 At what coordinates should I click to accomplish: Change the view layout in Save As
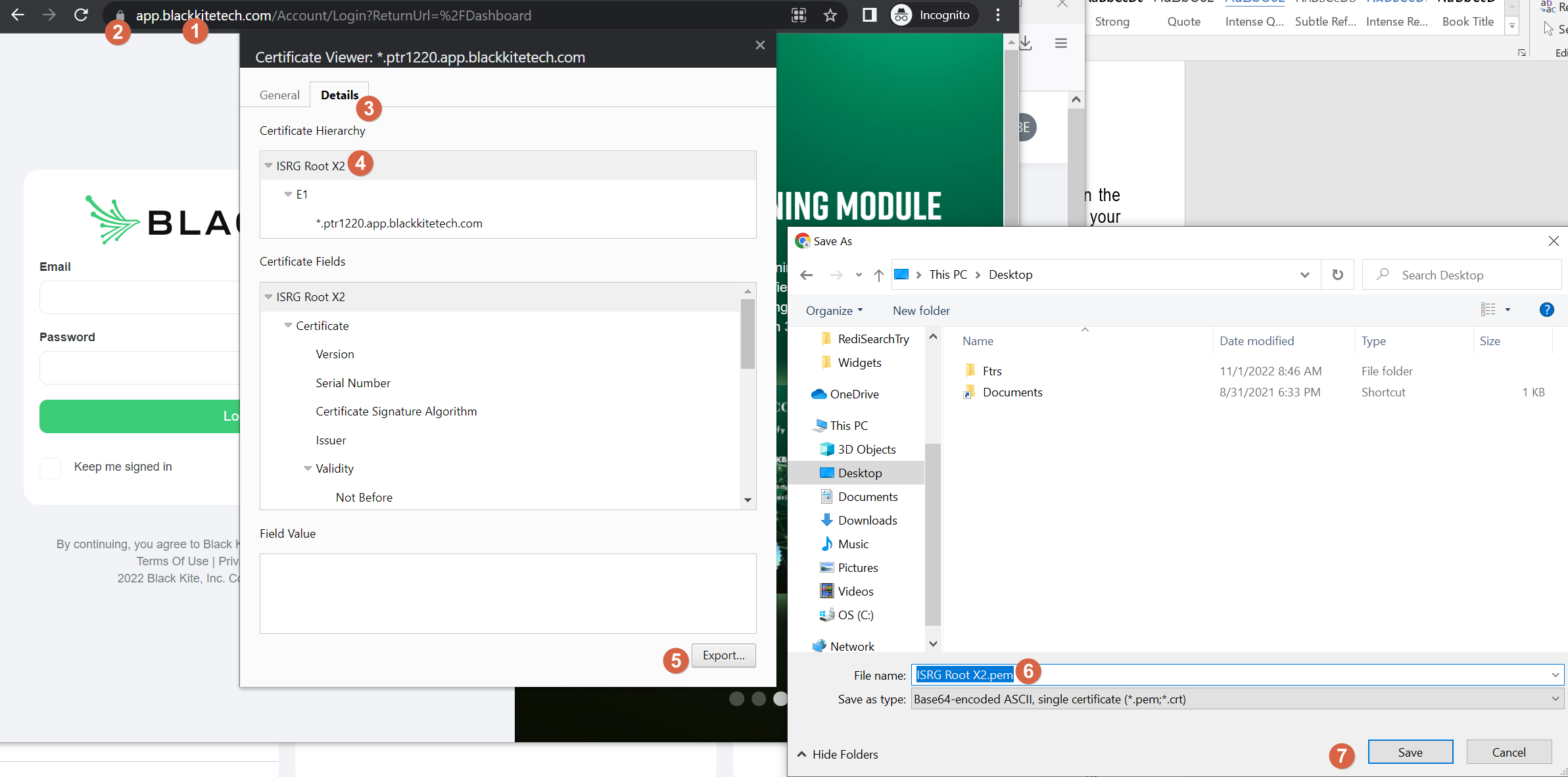[1488, 310]
